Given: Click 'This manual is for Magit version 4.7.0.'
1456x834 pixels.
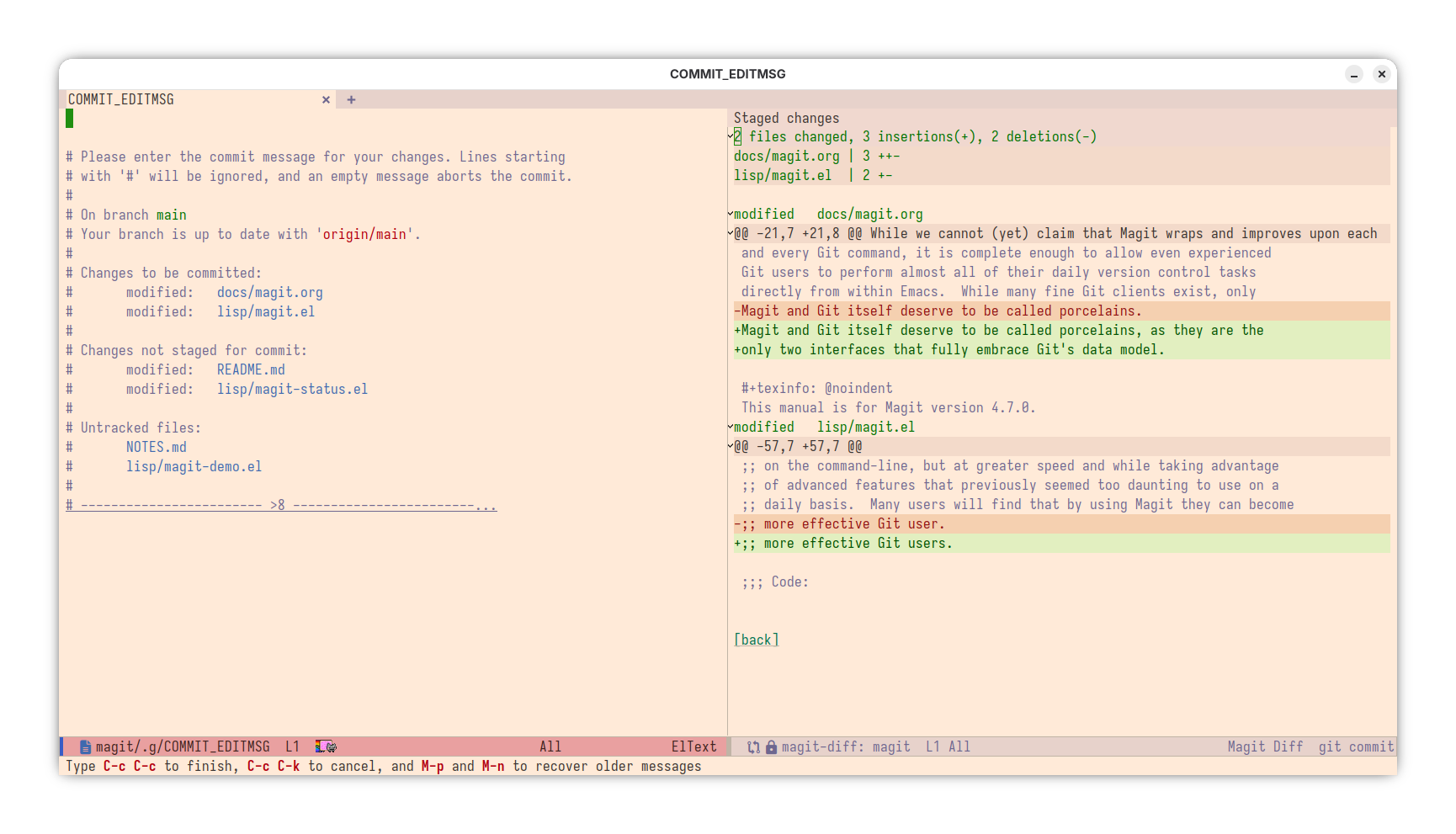Looking at the screenshot, I should point(888,407).
